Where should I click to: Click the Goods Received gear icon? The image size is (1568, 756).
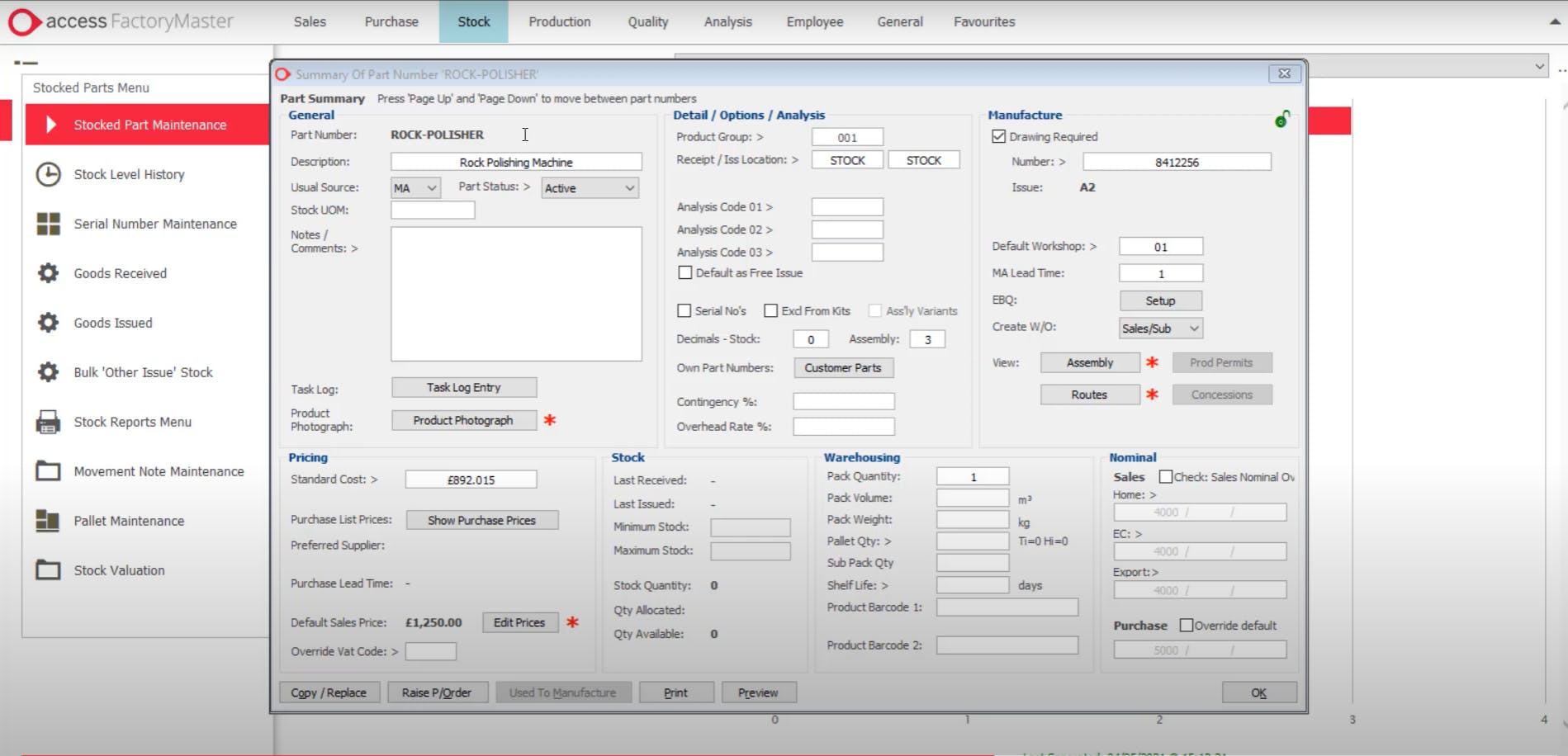48,273
